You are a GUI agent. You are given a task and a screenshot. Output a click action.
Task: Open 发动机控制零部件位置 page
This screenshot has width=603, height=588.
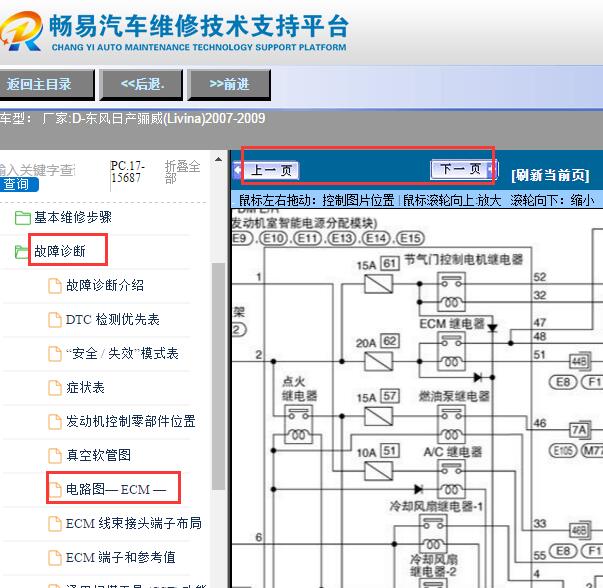[130, 421]
